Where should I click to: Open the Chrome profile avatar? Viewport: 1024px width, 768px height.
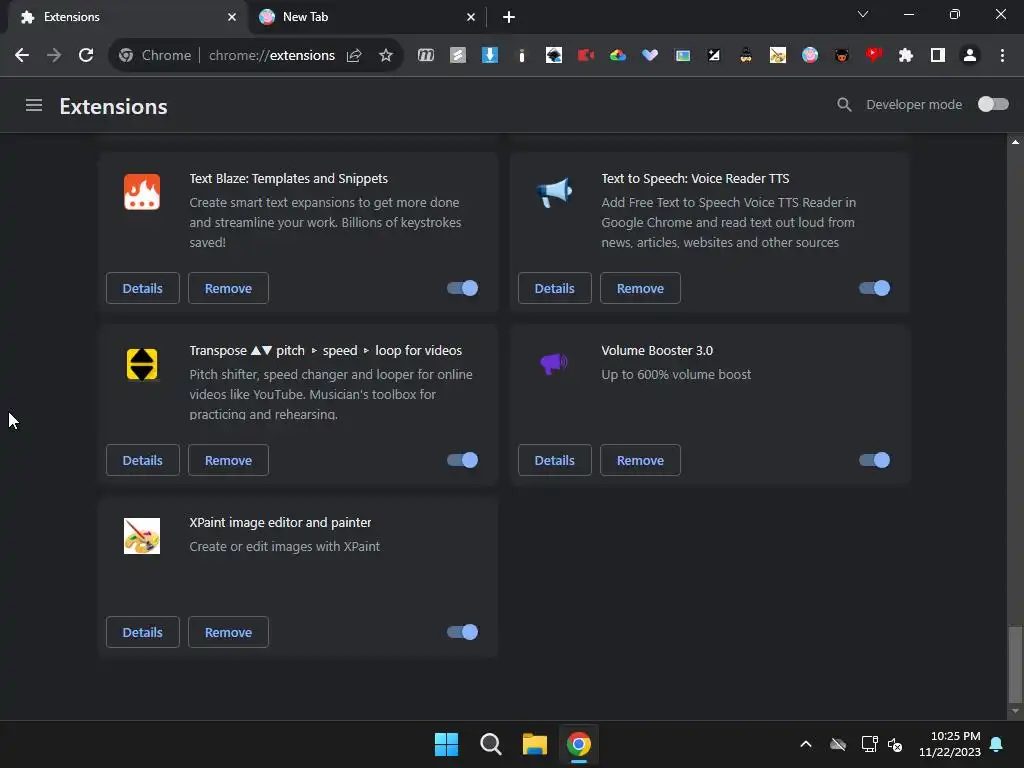coord(970,56)
